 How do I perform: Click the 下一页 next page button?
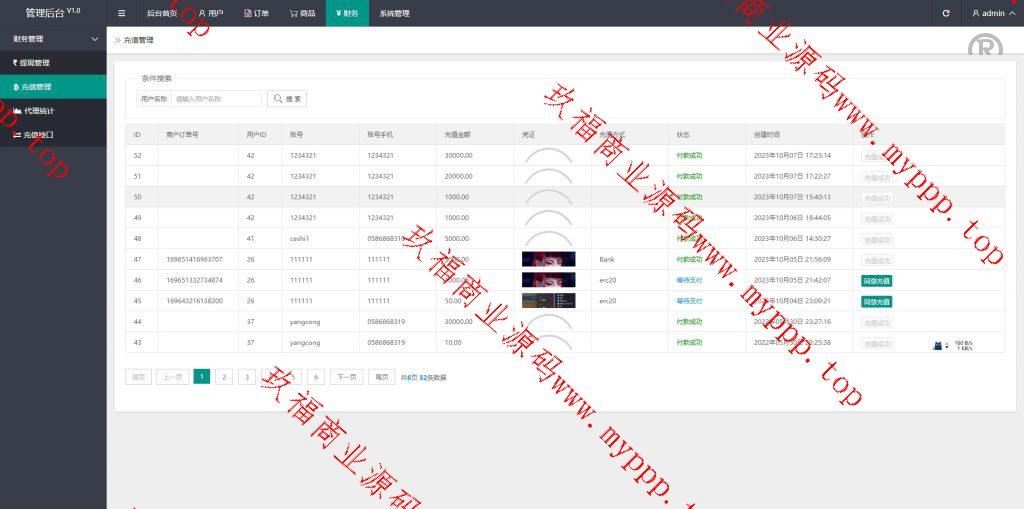coord(346,377)
